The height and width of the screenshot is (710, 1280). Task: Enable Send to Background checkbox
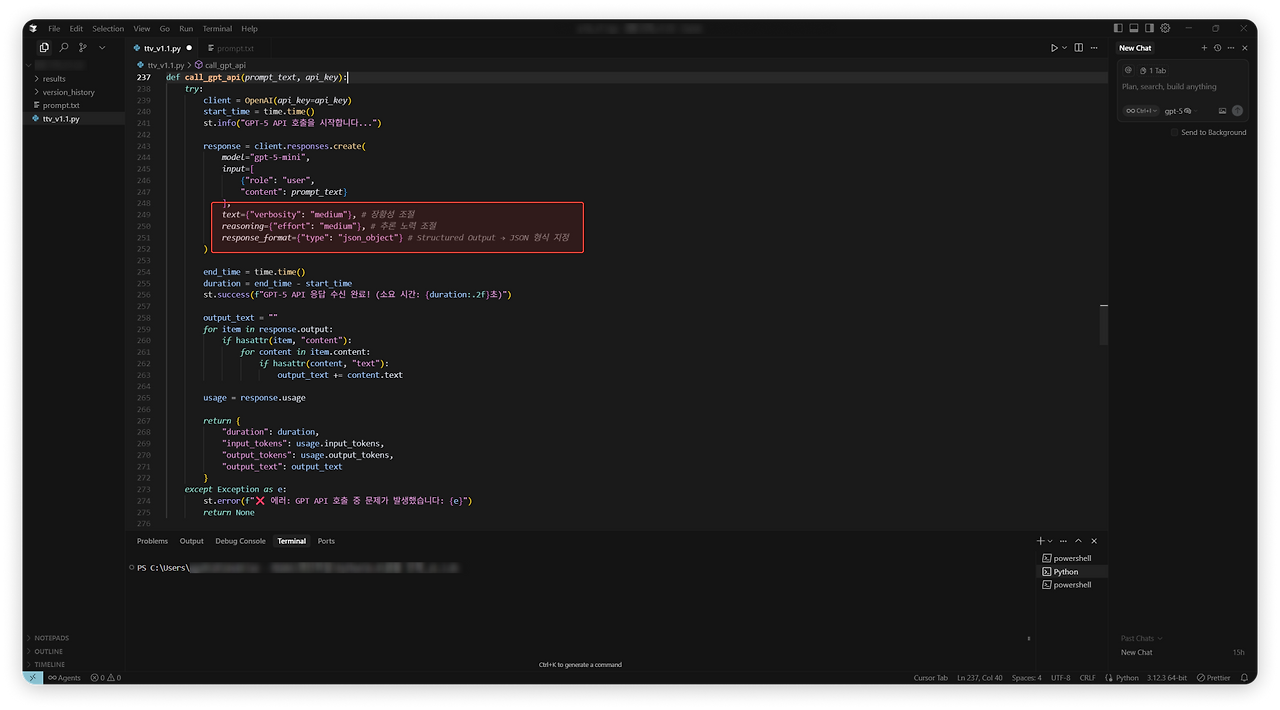click(x=1175, y=132)
